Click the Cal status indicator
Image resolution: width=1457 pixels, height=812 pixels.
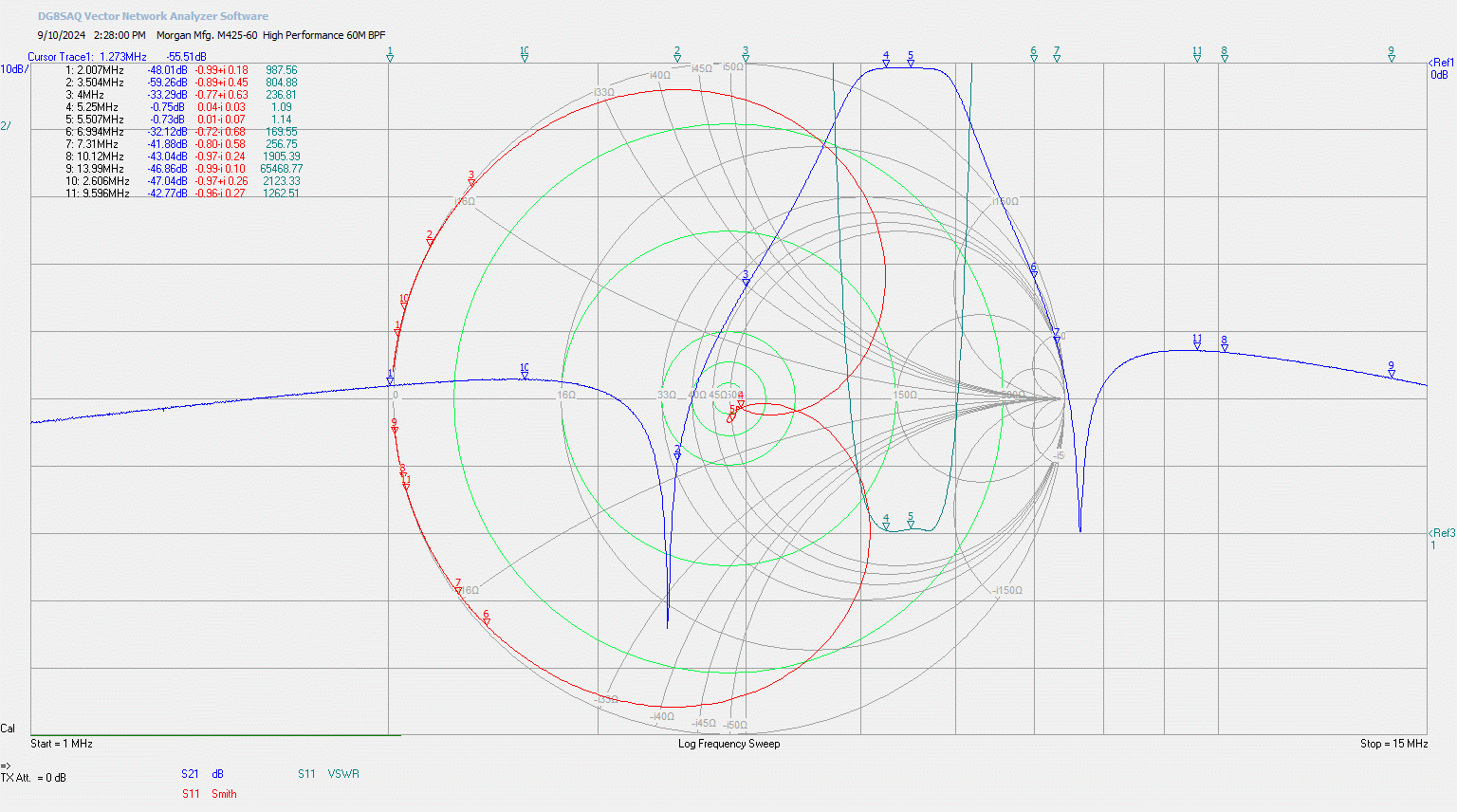point(8,729)
